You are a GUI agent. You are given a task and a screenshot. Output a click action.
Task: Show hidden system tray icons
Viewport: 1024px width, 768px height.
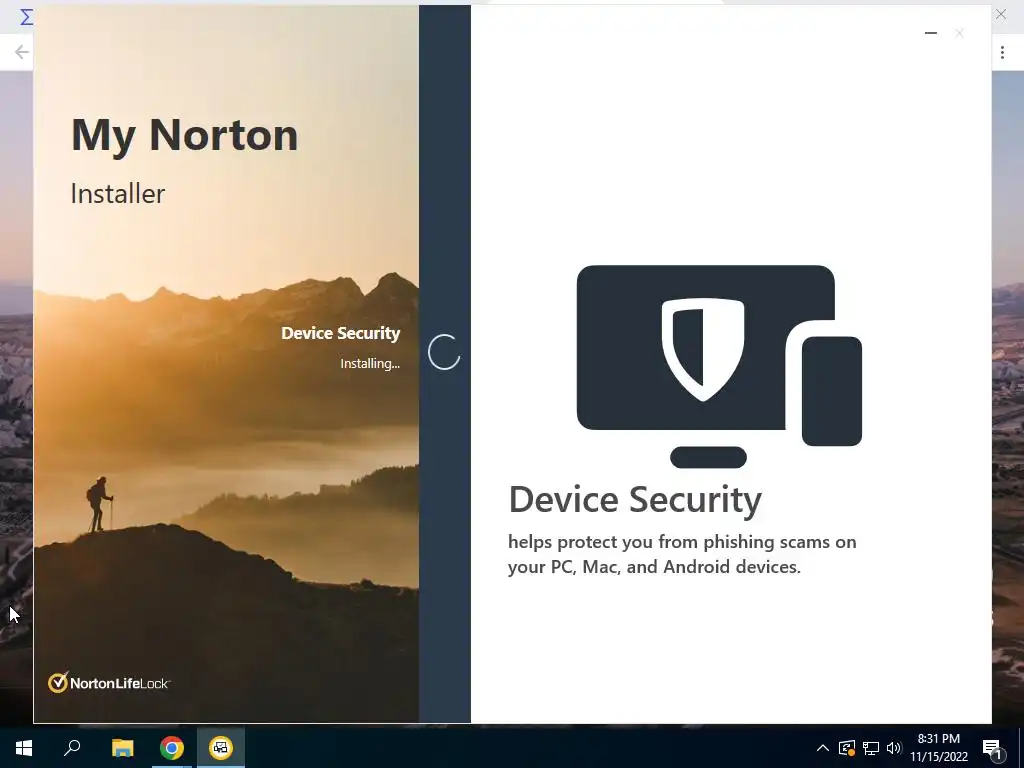click(823, 748)
